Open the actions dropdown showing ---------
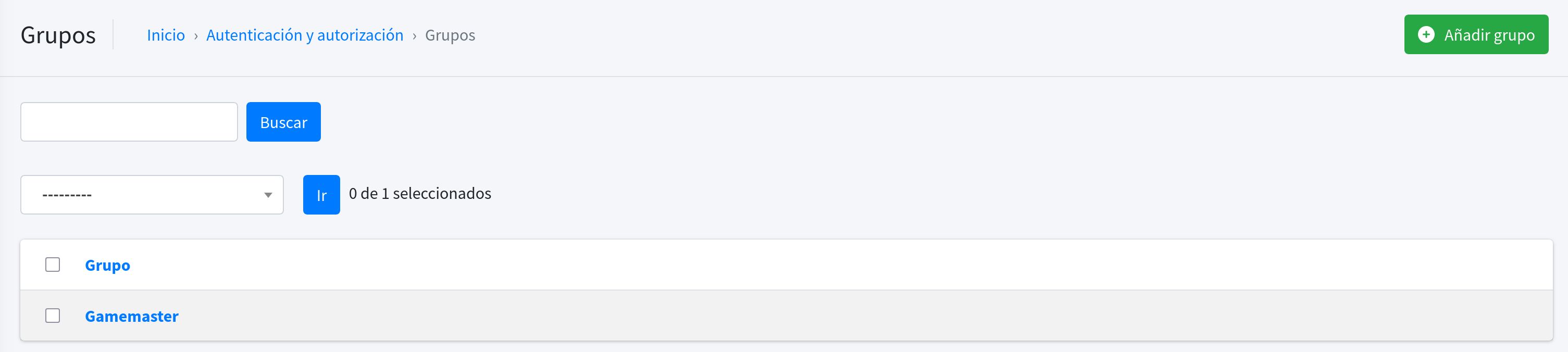The image size is (1568, 352). 151,195
